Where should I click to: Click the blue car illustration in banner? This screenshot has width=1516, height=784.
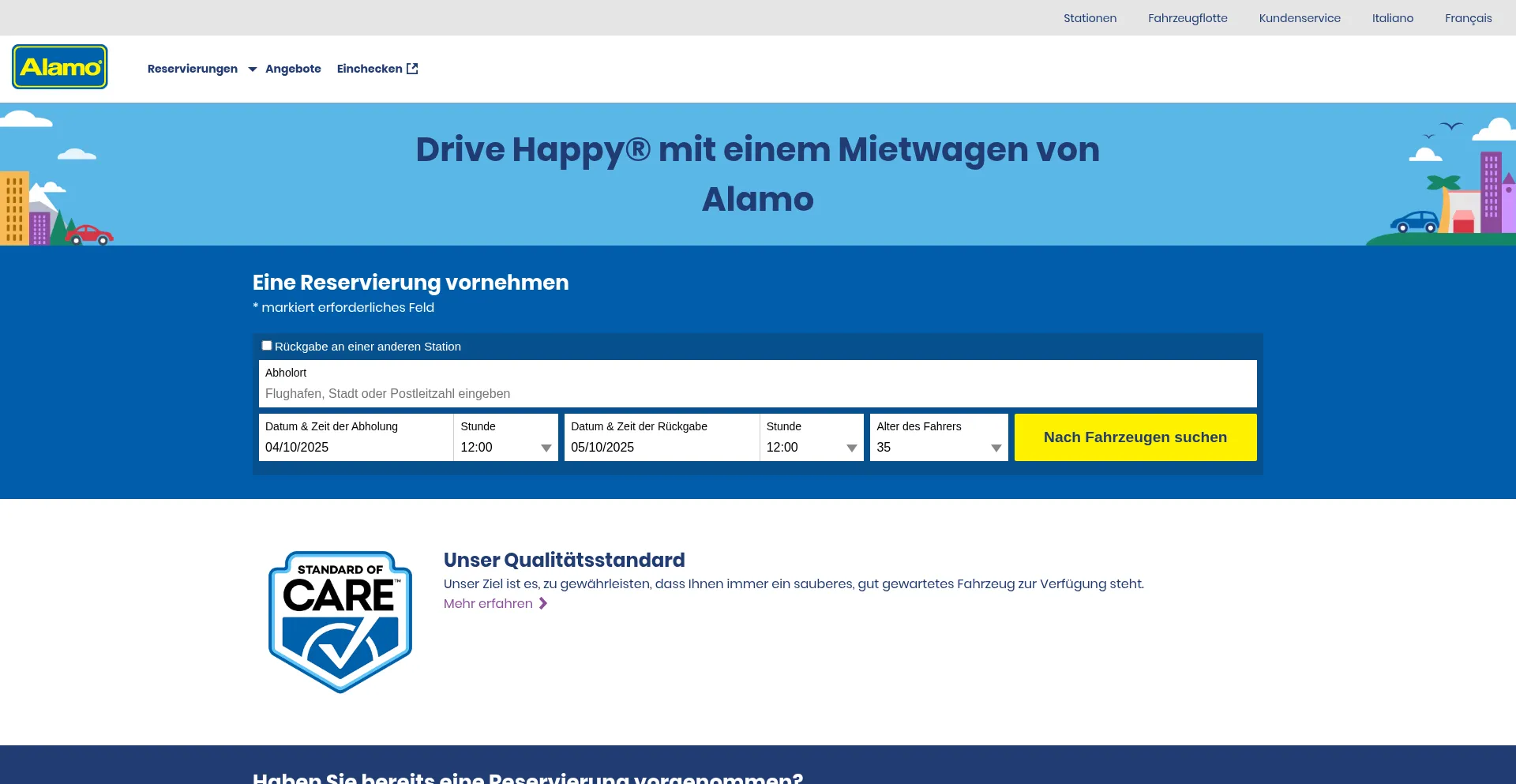coord(1414,222)
